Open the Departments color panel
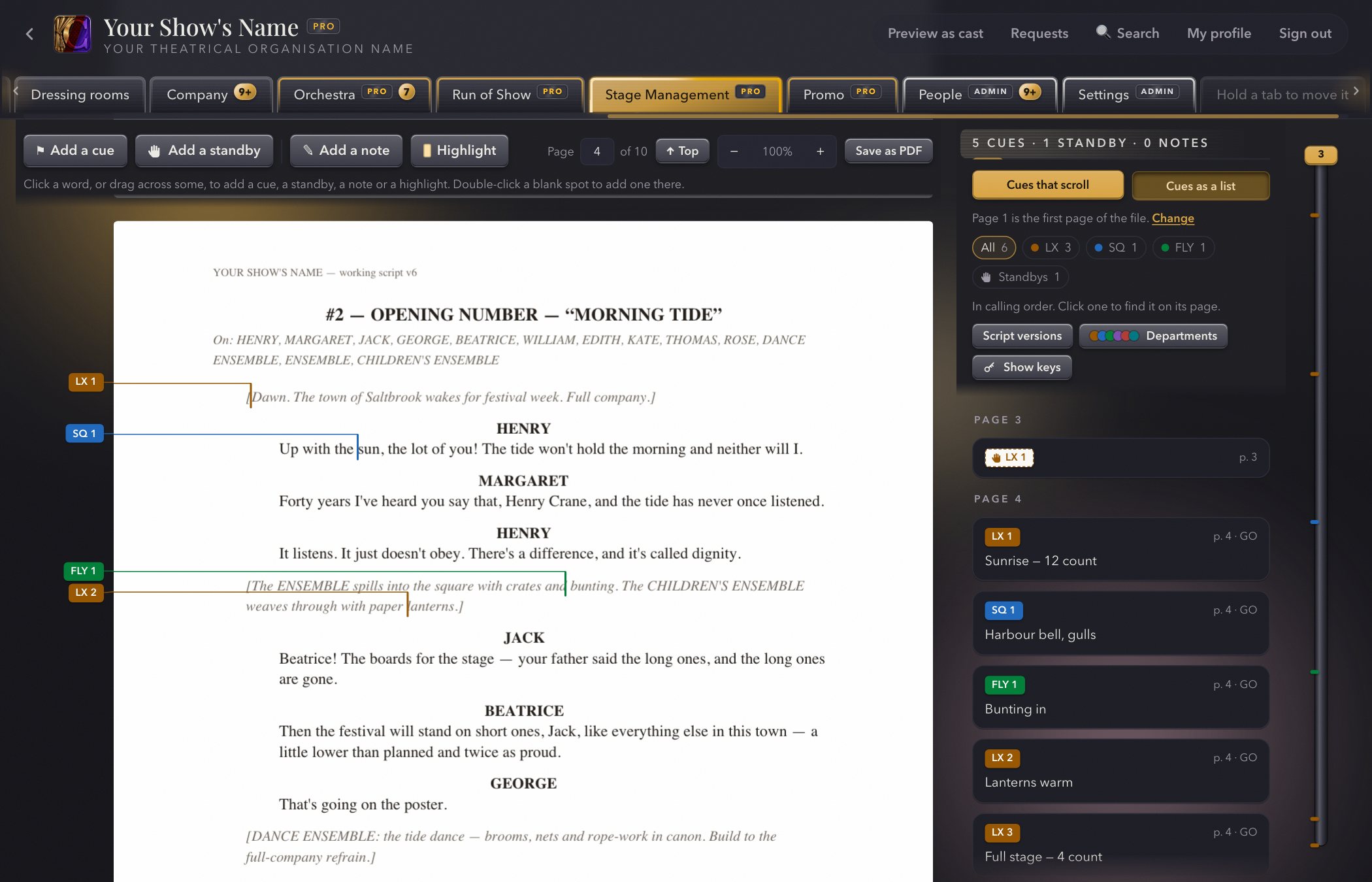Image resolution: width=1372 pixels, height=882 pixels. click(x=1153, y=336)
